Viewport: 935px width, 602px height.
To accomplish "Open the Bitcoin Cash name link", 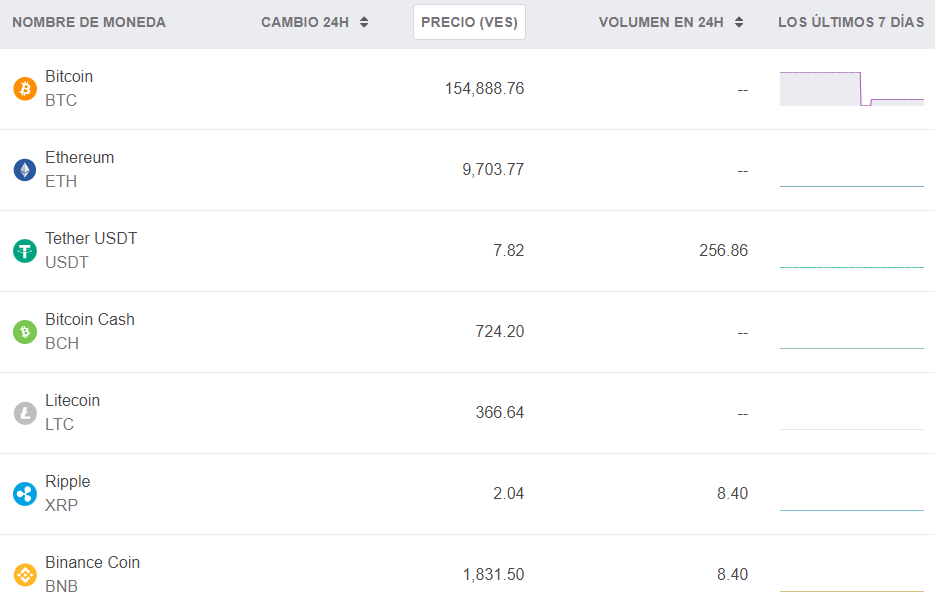I will pos(90,320).
